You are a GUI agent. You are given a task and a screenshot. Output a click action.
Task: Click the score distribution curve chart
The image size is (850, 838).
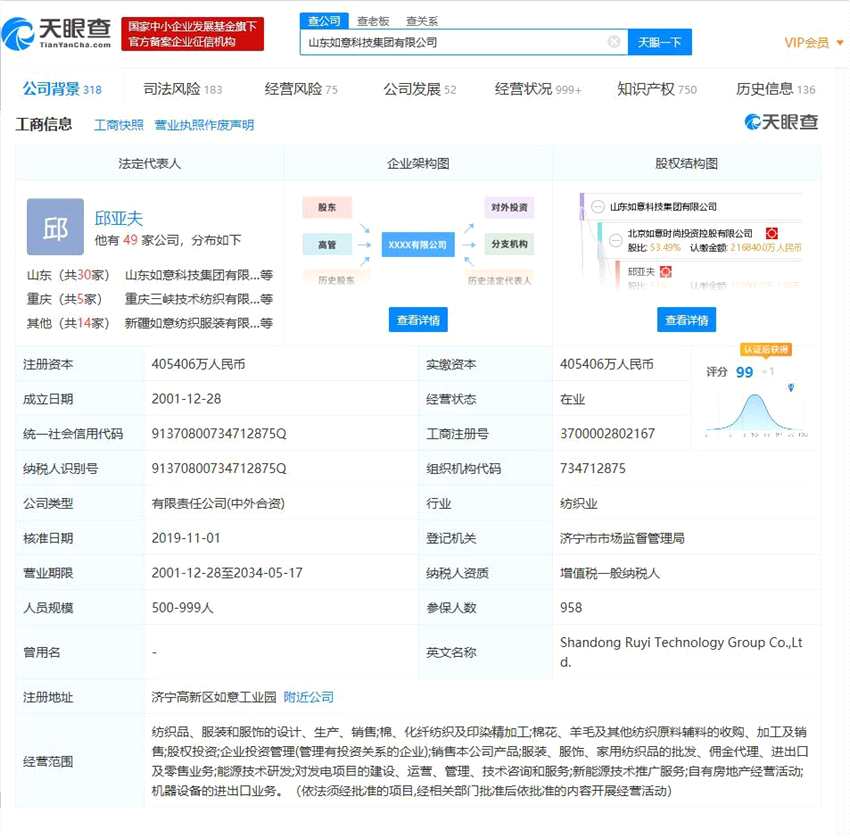pos(757,415)
